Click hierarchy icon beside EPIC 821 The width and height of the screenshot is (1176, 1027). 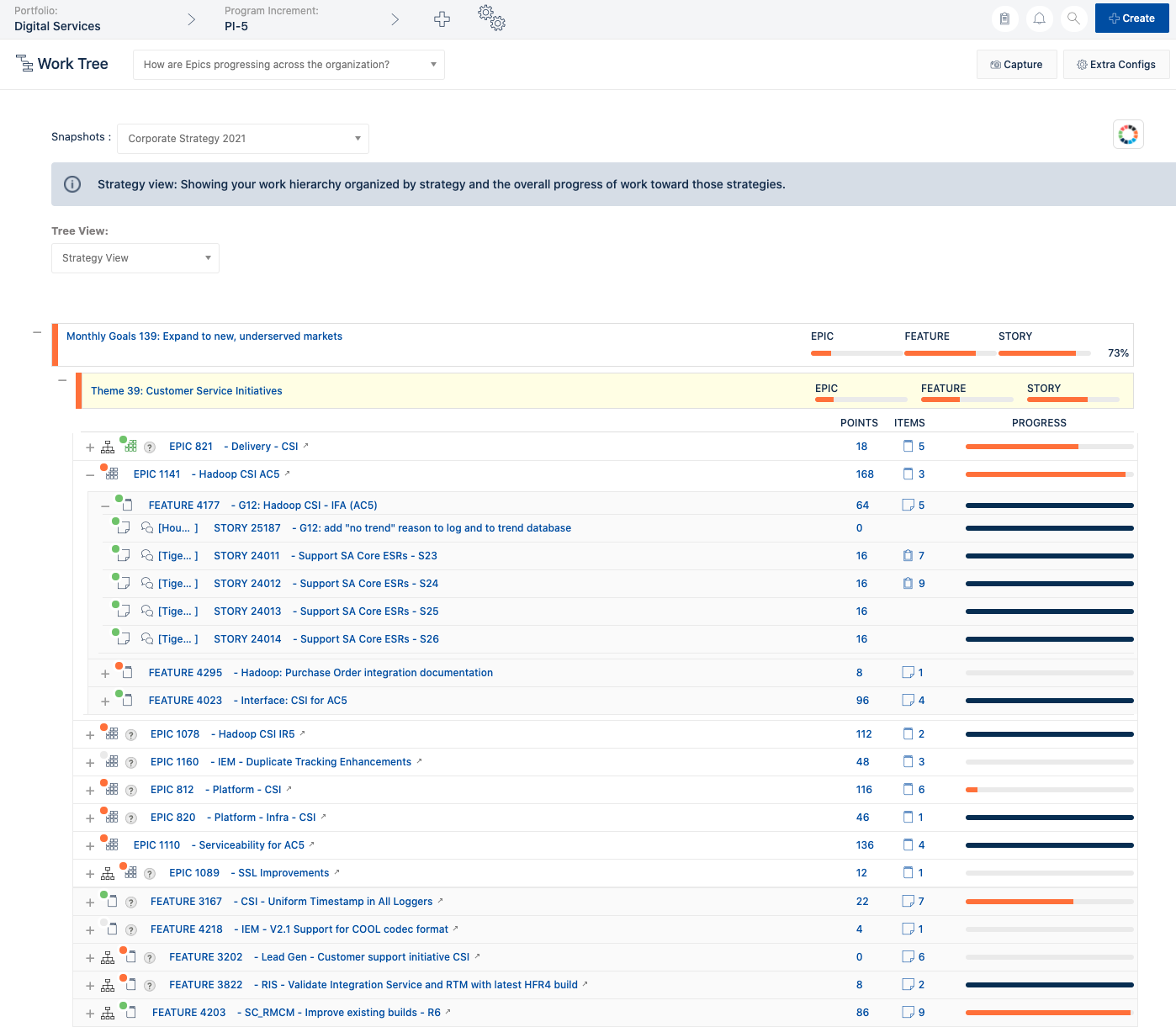tap(108, 447)
